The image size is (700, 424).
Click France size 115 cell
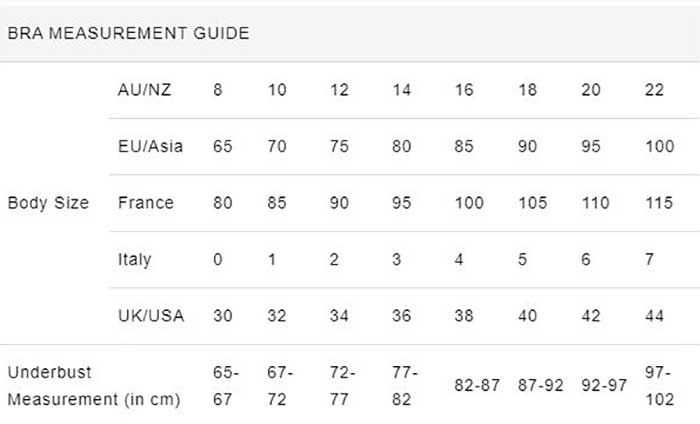click(660, 203)
